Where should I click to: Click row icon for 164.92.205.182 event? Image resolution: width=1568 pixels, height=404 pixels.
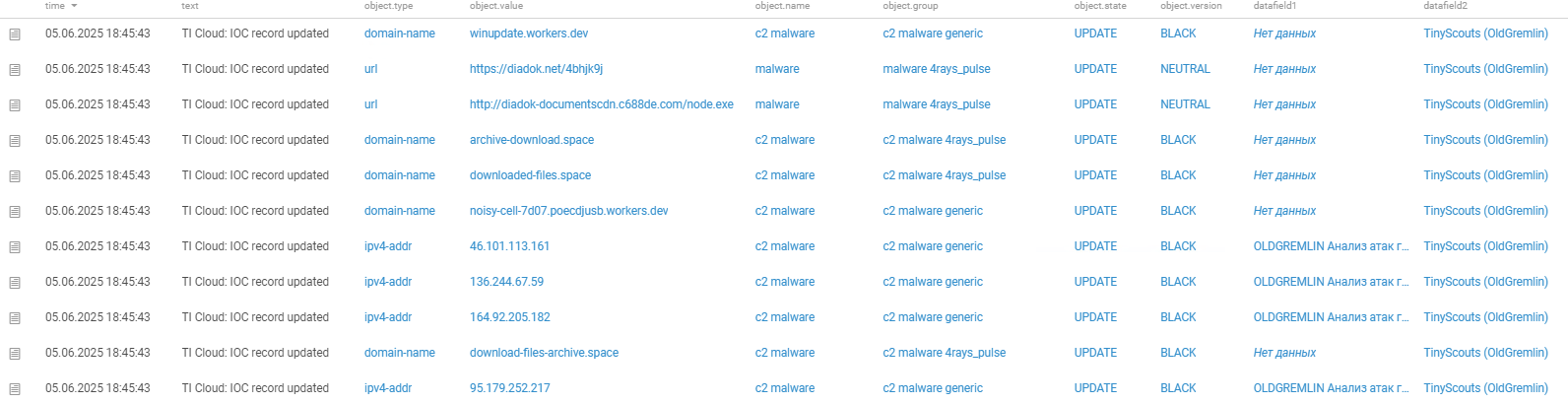[x=15, y=318]
